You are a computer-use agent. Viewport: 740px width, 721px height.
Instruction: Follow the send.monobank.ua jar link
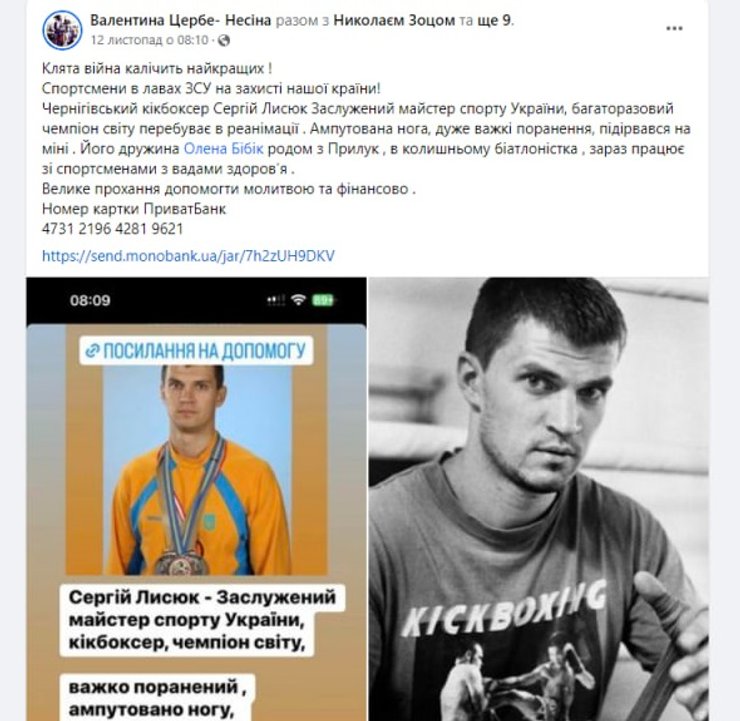point(188,256)
